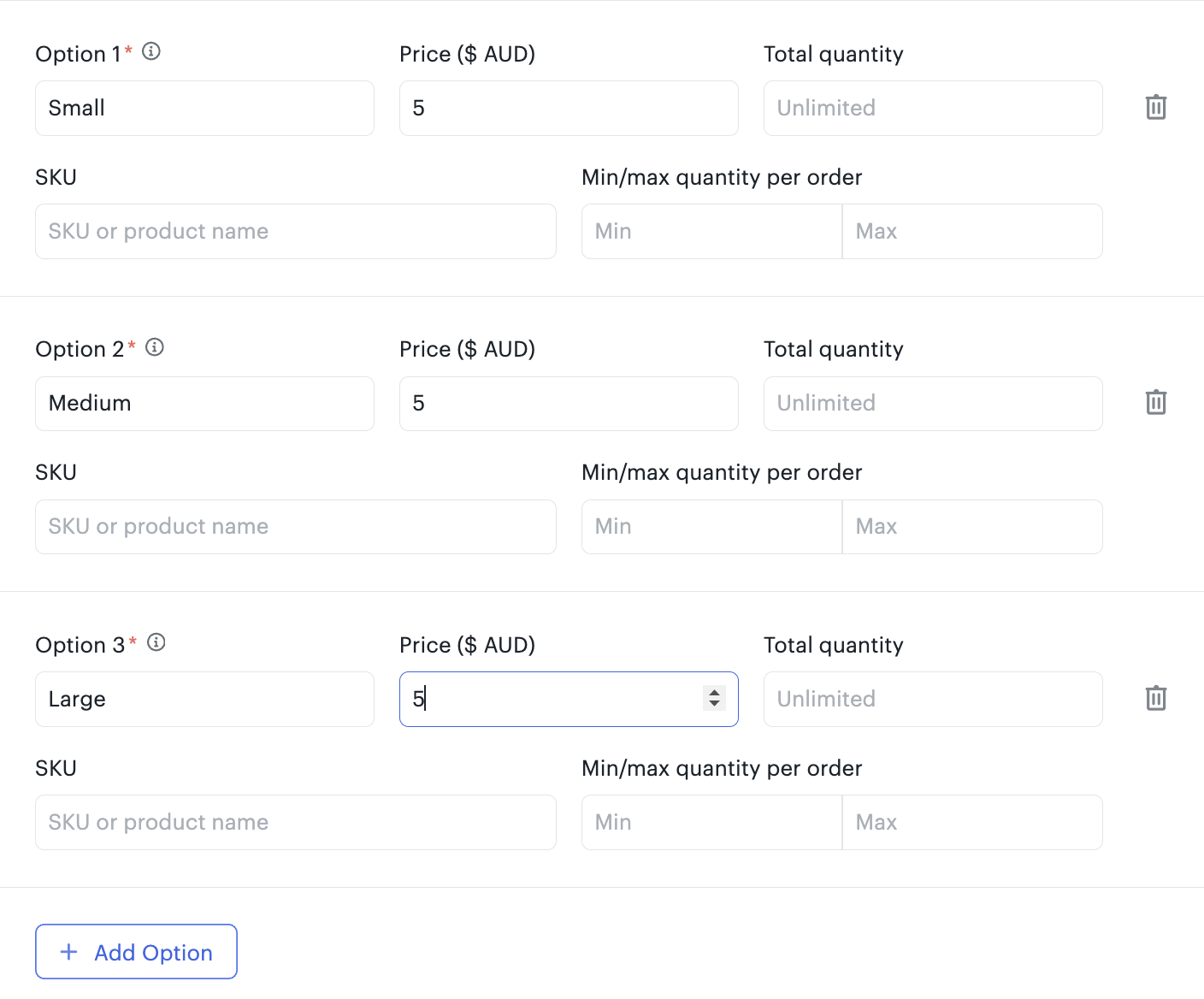This screenshot has width=1204, height=999.
Task: Click Total quantity field for Option 3
Action: click(x=933, y=699)
